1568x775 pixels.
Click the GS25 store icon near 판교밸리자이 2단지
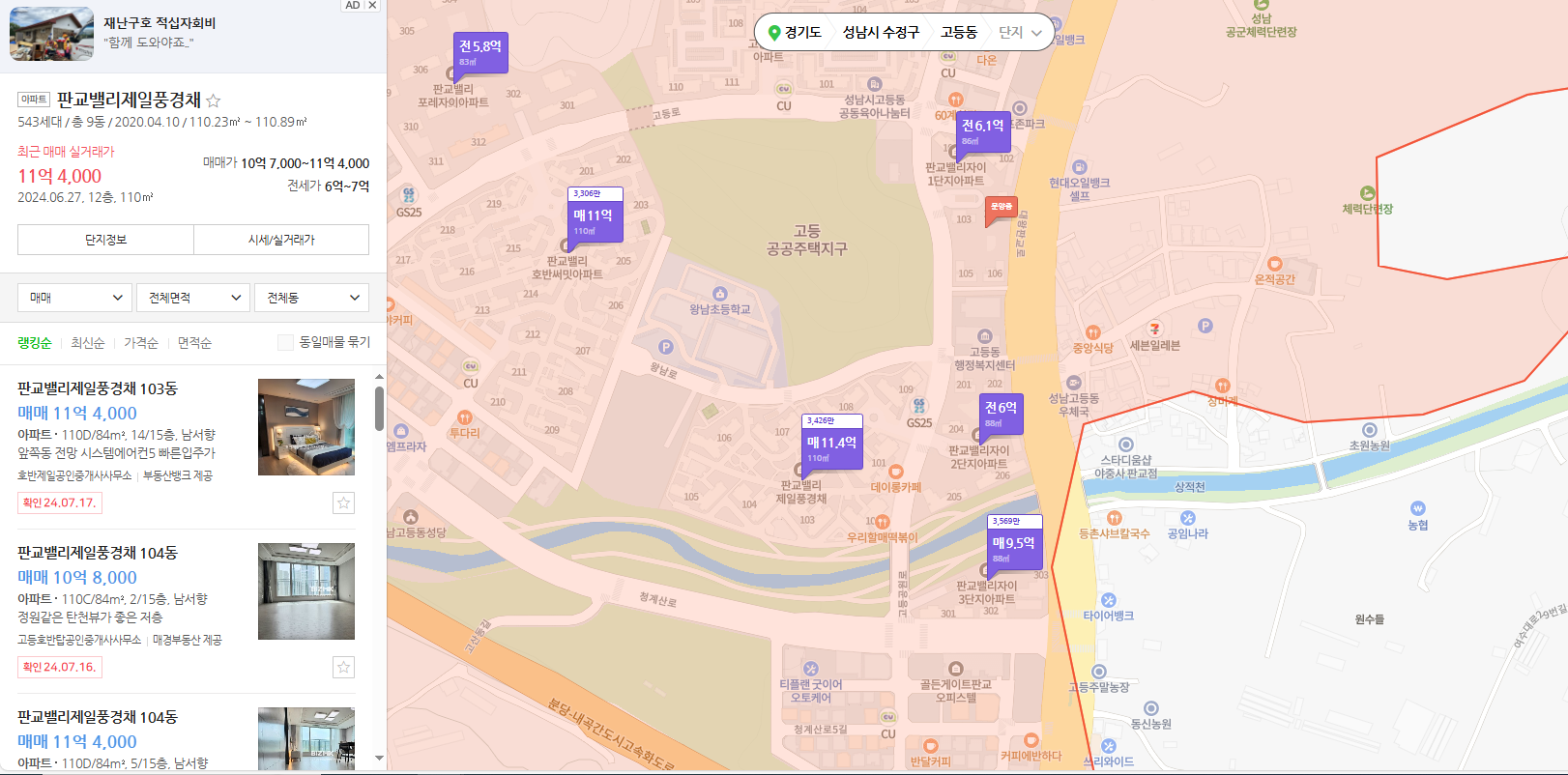pyautogui.click(x=918, y=406)
